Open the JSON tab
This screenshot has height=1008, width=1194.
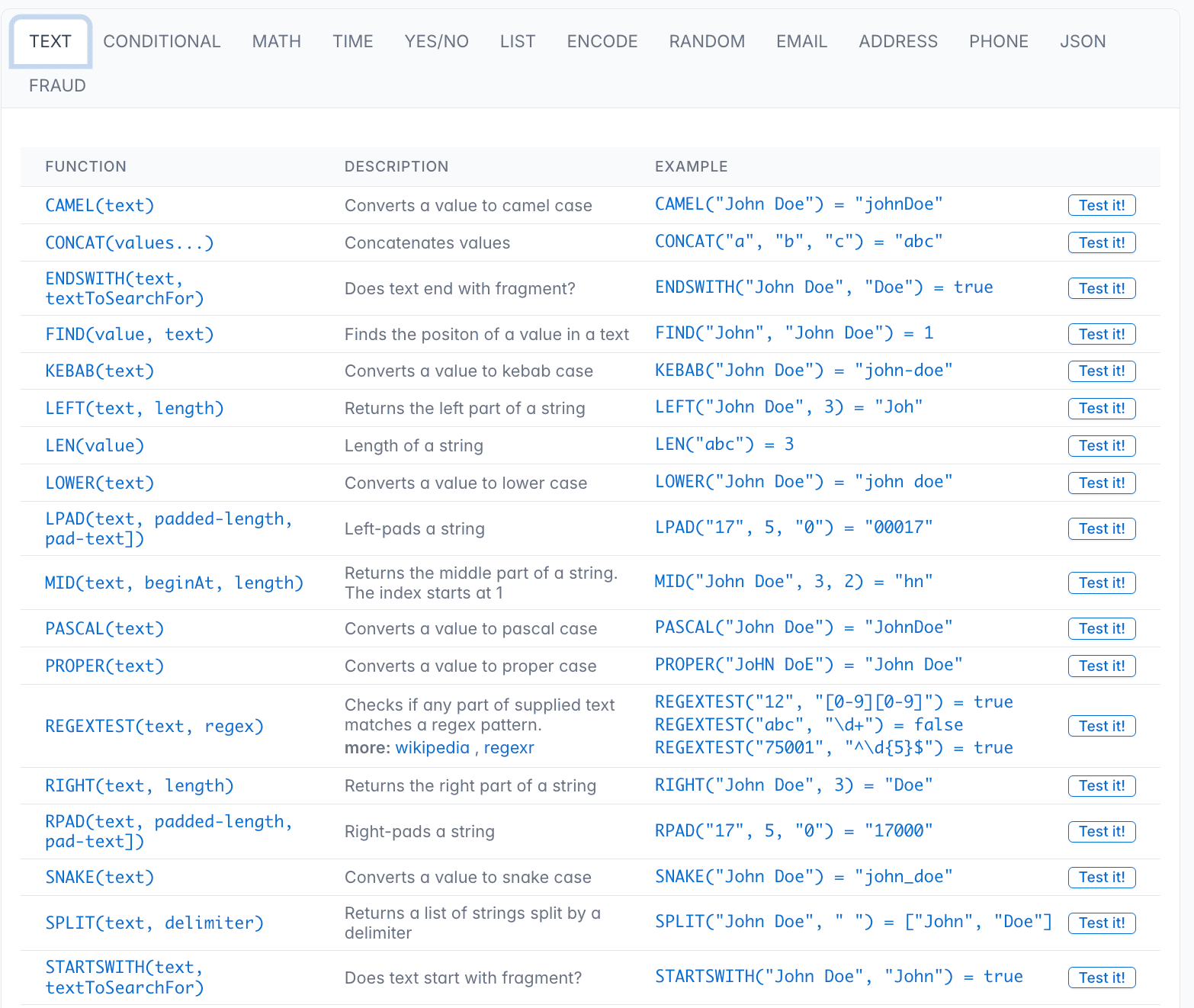[1083, 41]
